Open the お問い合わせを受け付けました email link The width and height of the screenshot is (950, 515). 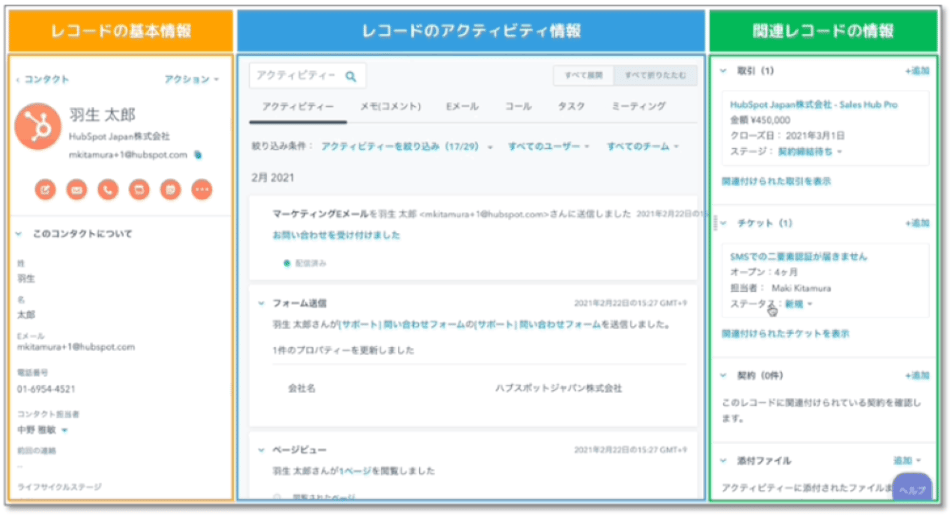[x=336, y=235]
